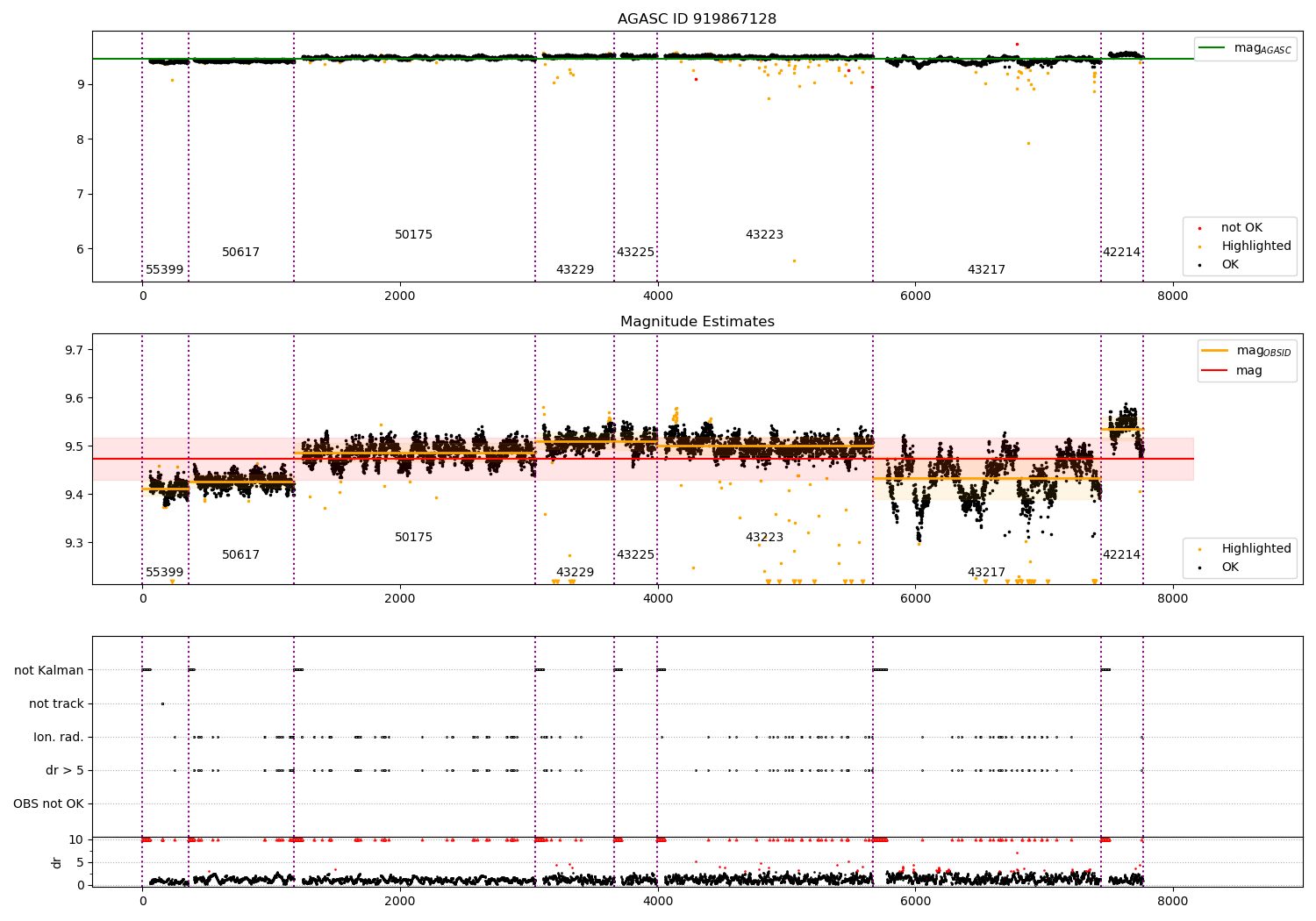Click the 9.6 y-axis tick label
The width and height of the screenshot is (1316, 921).
click(74, 398)
